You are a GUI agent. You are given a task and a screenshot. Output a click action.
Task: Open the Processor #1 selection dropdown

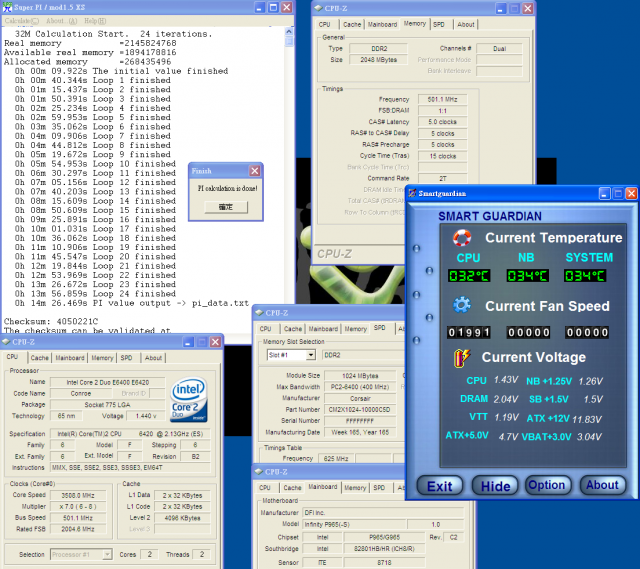tap(107, 554)
